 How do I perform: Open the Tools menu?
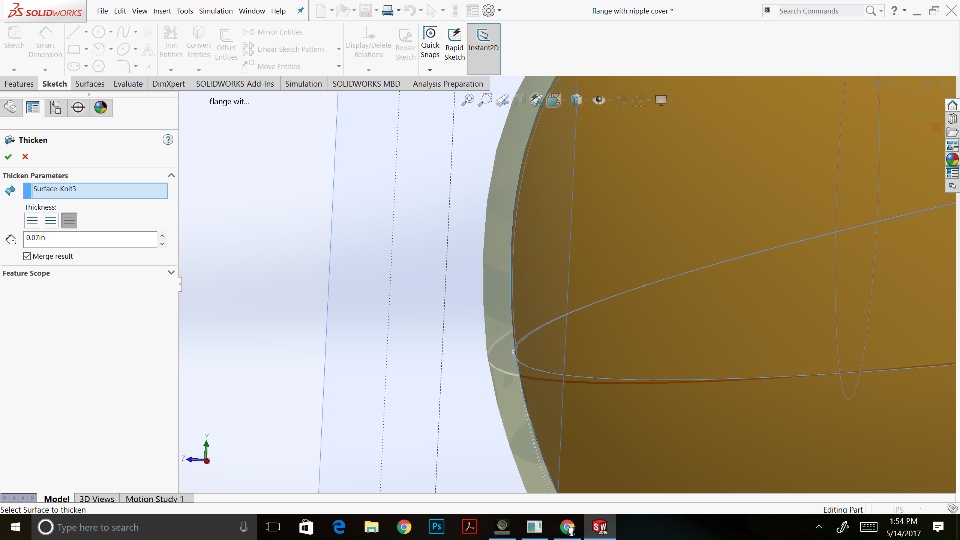click(185, 11)
